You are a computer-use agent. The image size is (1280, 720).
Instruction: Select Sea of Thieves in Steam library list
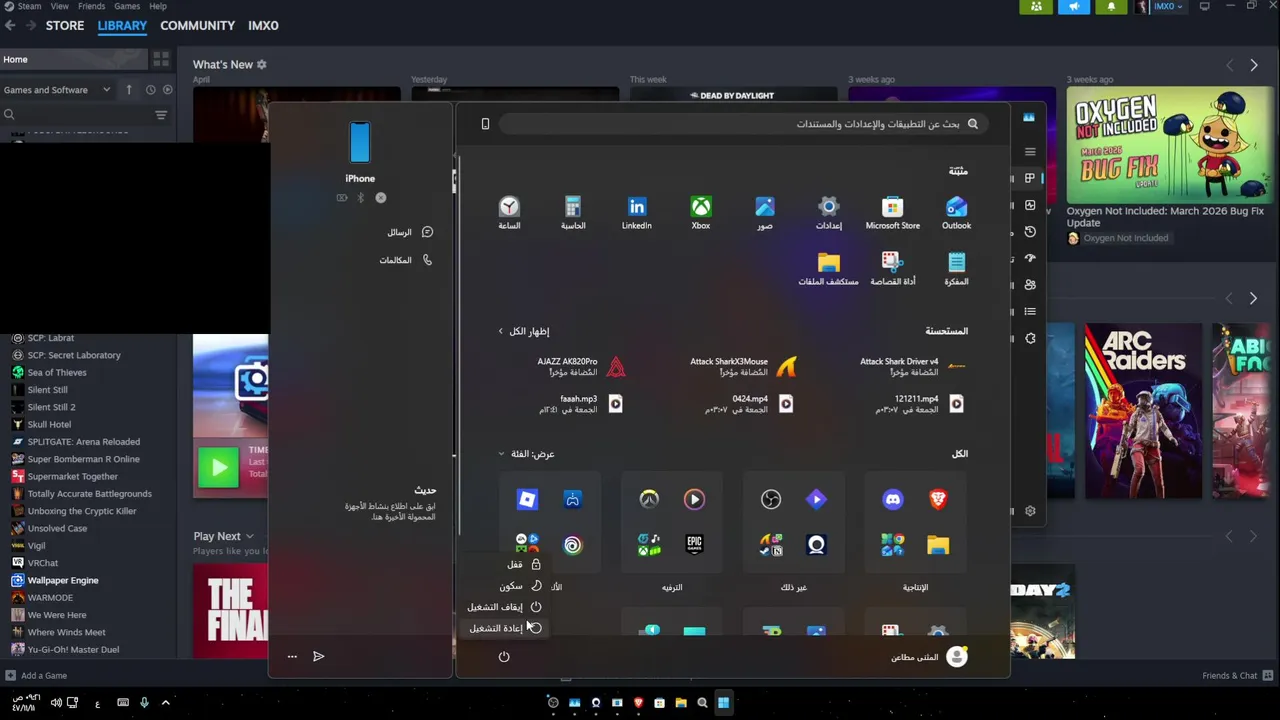point(57,372)
